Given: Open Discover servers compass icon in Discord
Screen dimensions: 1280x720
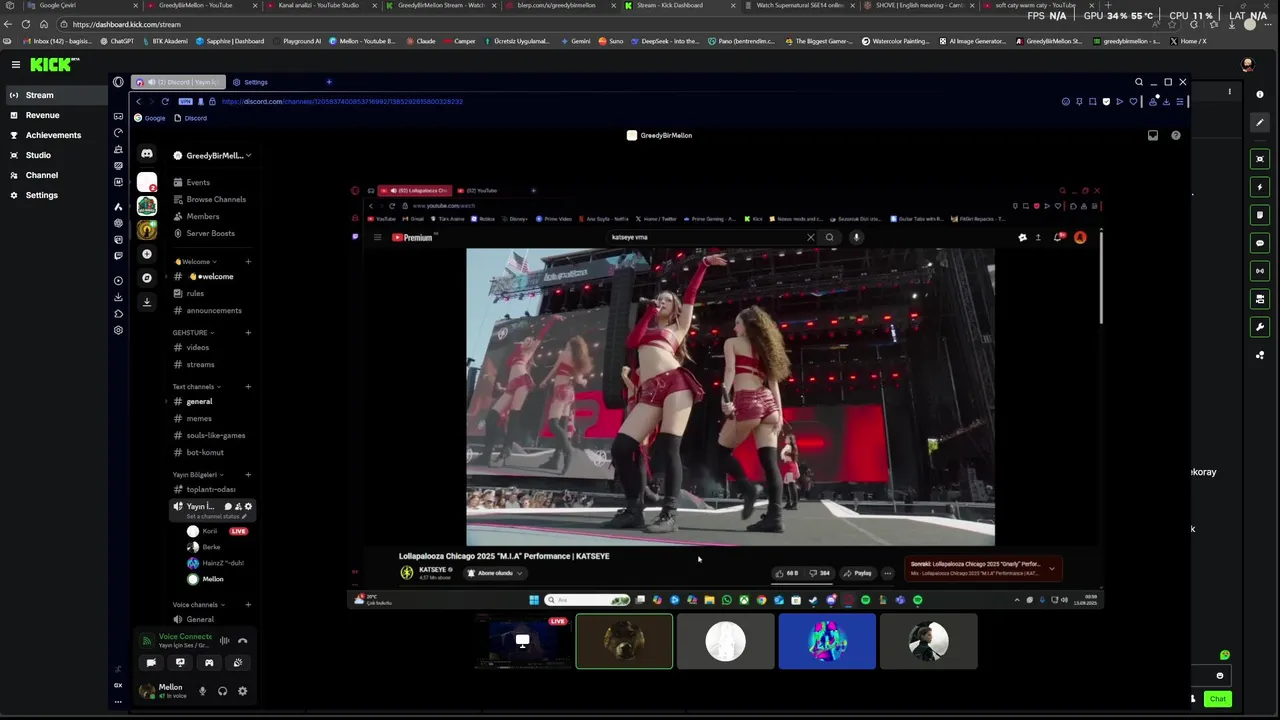Looking at the screenshot, I should point(147,278).
